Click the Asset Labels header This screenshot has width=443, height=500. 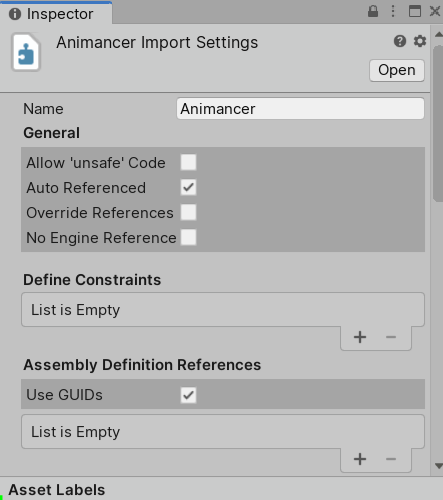point(57,490)
